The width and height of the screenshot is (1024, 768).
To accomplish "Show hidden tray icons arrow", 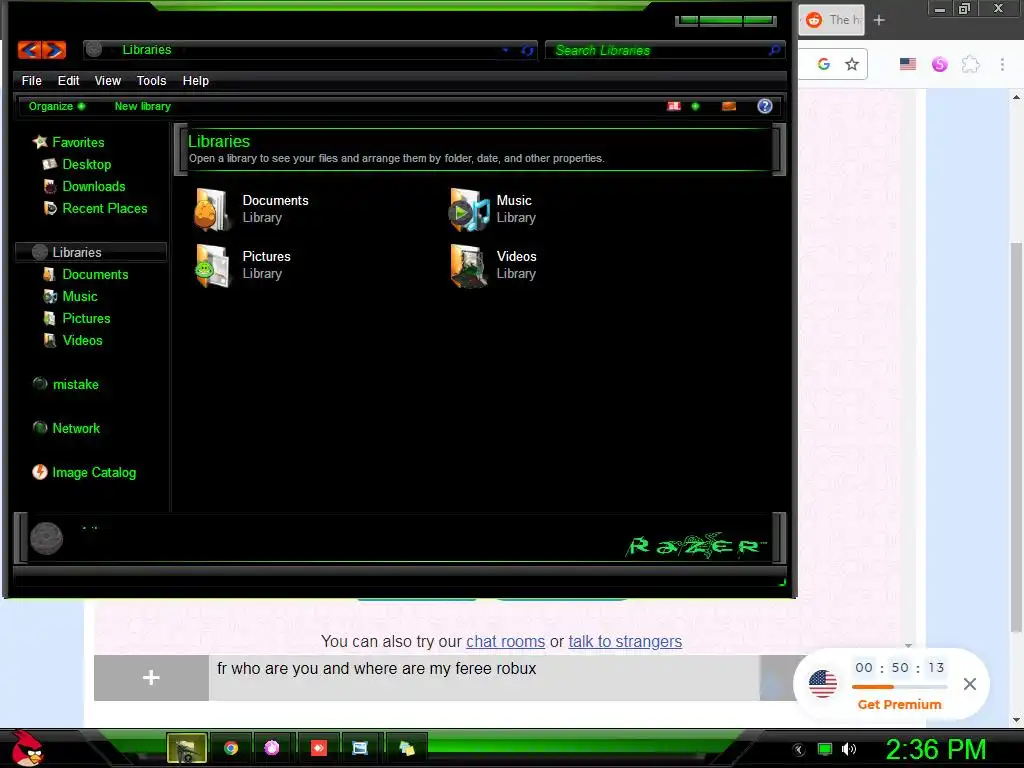I will [798, 750].
